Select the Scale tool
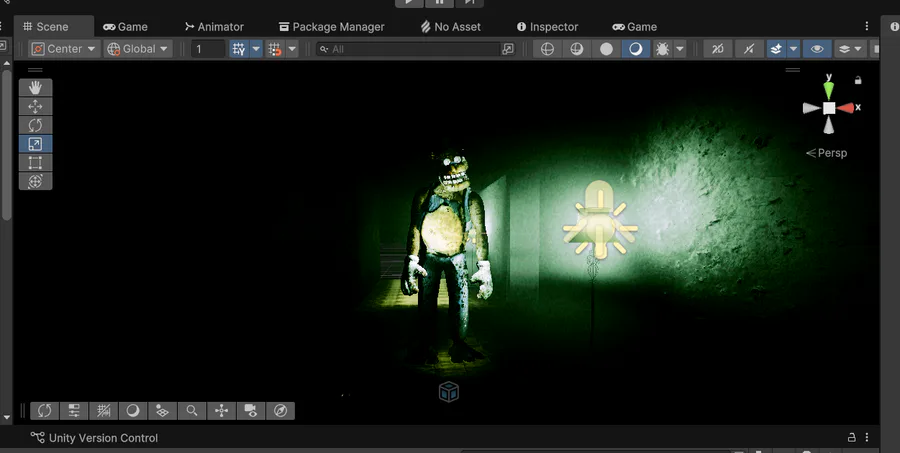This screenshot has width=900, height=453. tap(35, 144)
